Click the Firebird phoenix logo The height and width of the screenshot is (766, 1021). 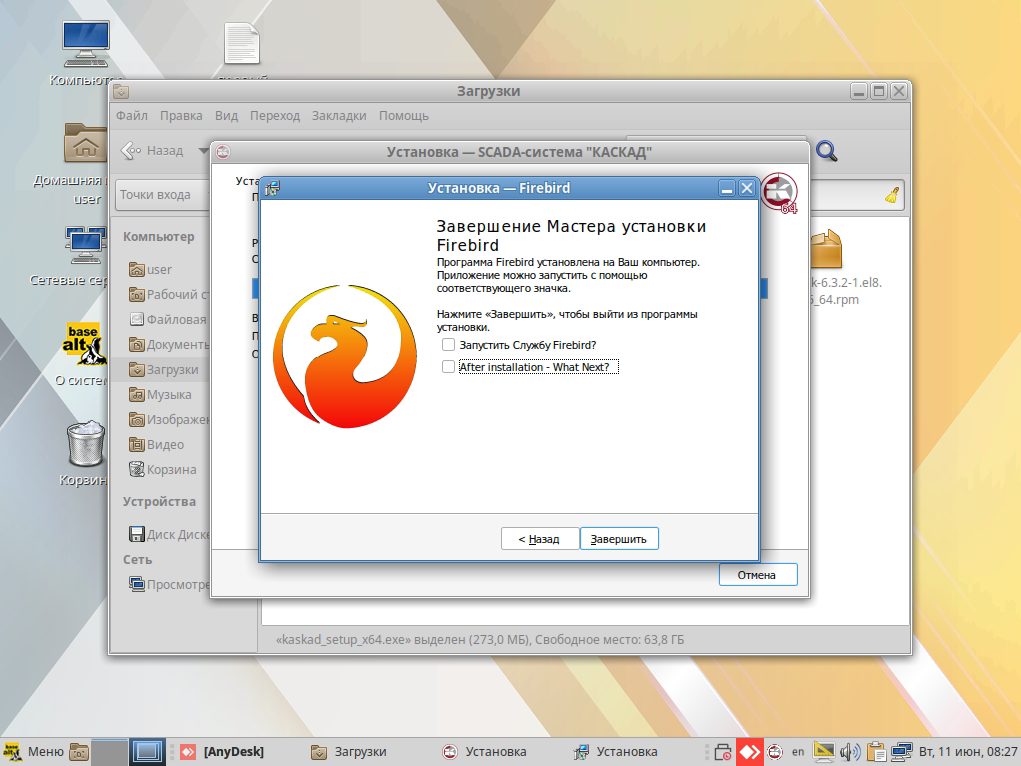[x=345, y=358]
